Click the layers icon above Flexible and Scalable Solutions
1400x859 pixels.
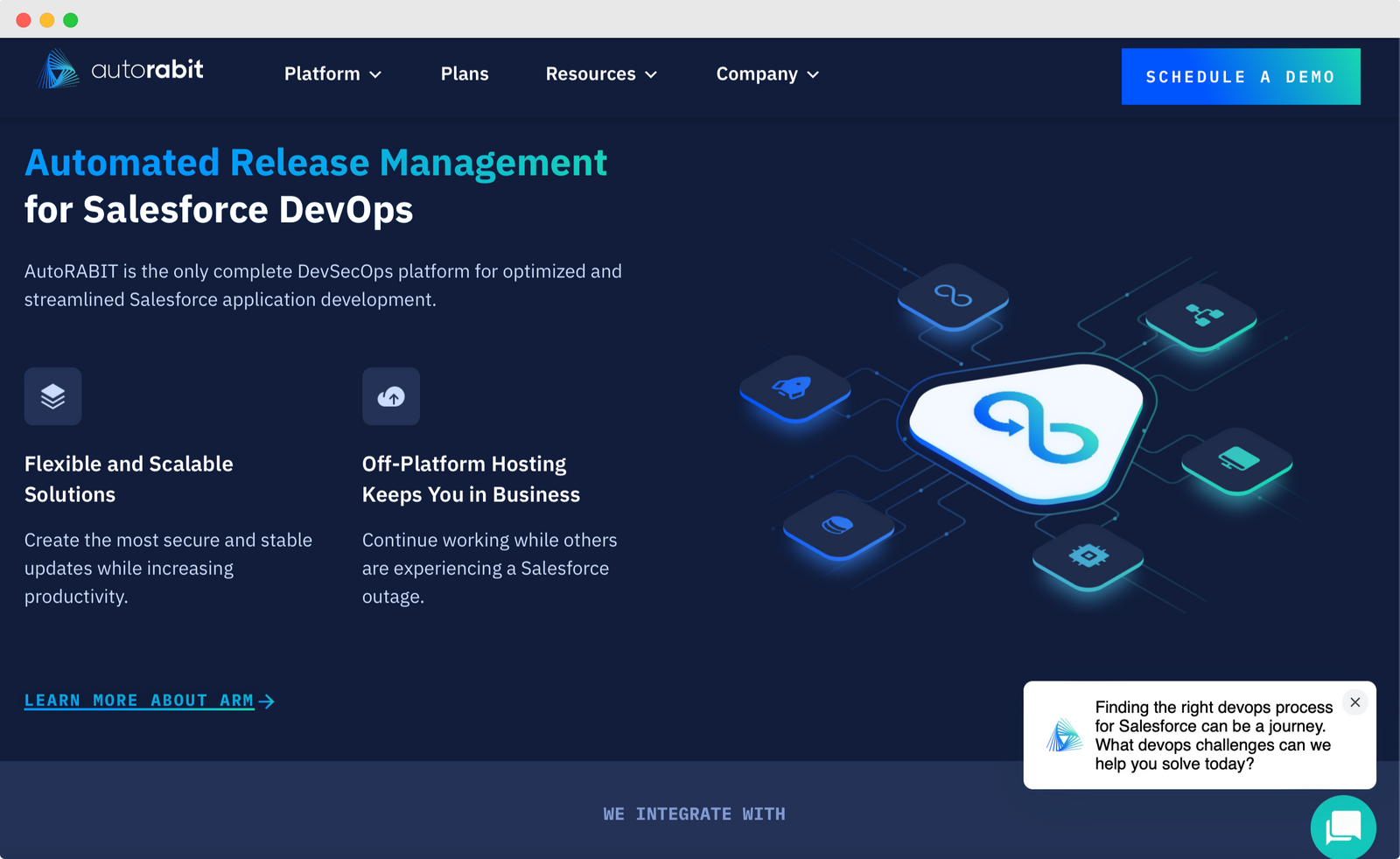[52, 396]
